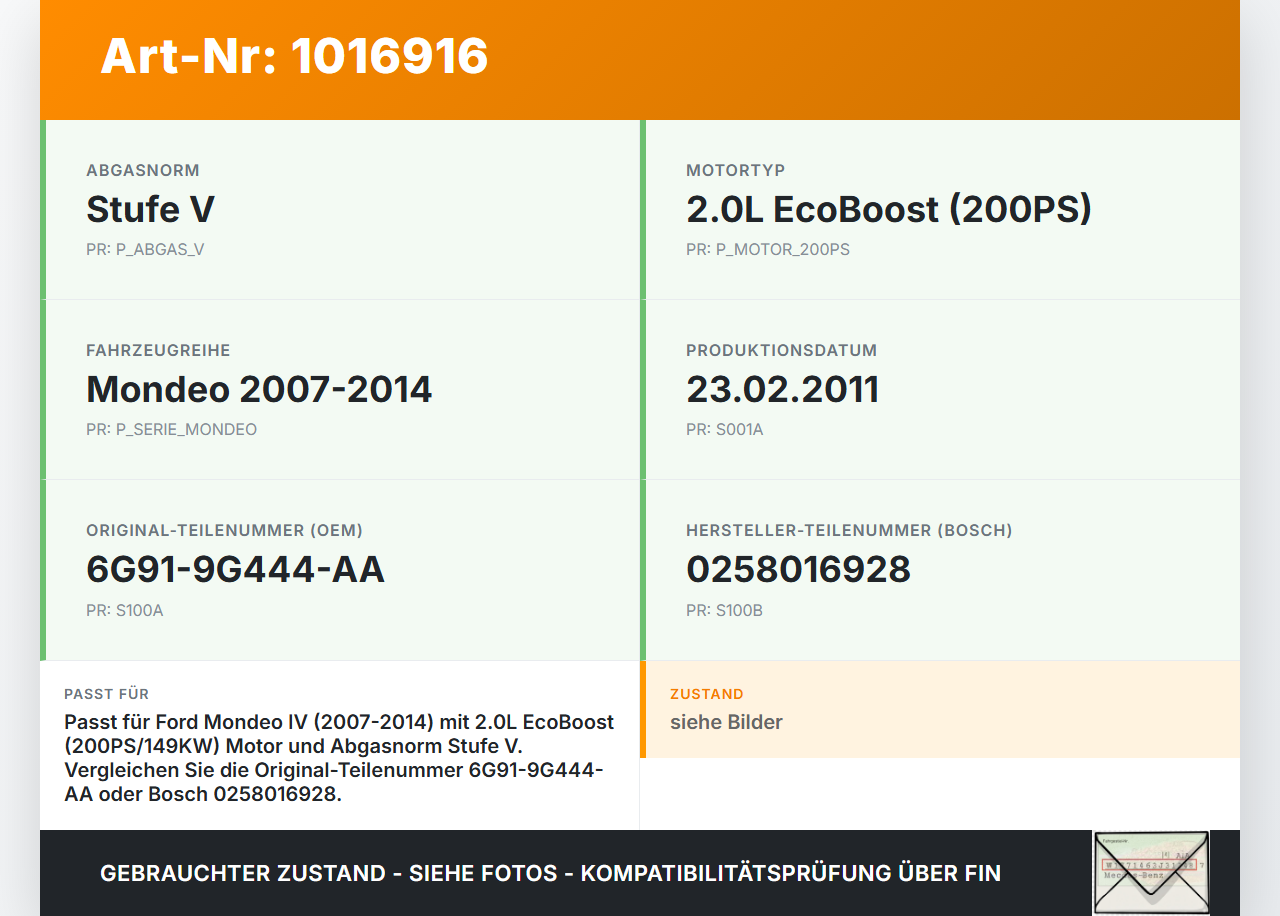Select the FAHRZEUGREIHE label
This screenshot has height=916, width=1280.
158,351
